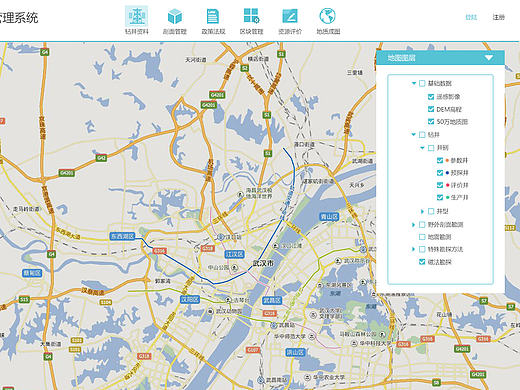Click the 华中农业大学 POI marker
Image resolution: width=520 pixels, height=390 pixels.
(308, 377)
